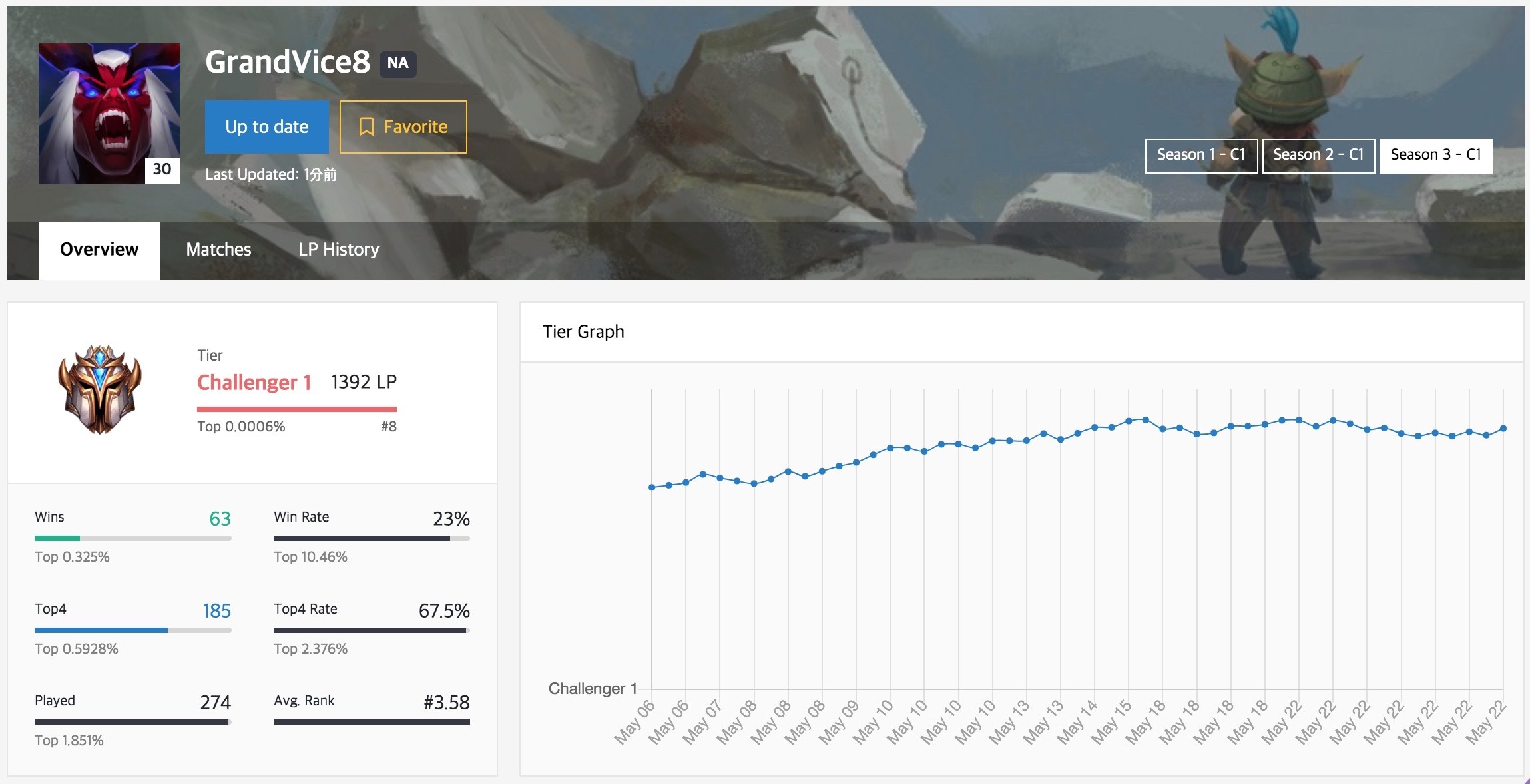Click the red tier LP progress bar
The width and height of the screenshot is (1530, 784).
point(297,409)
